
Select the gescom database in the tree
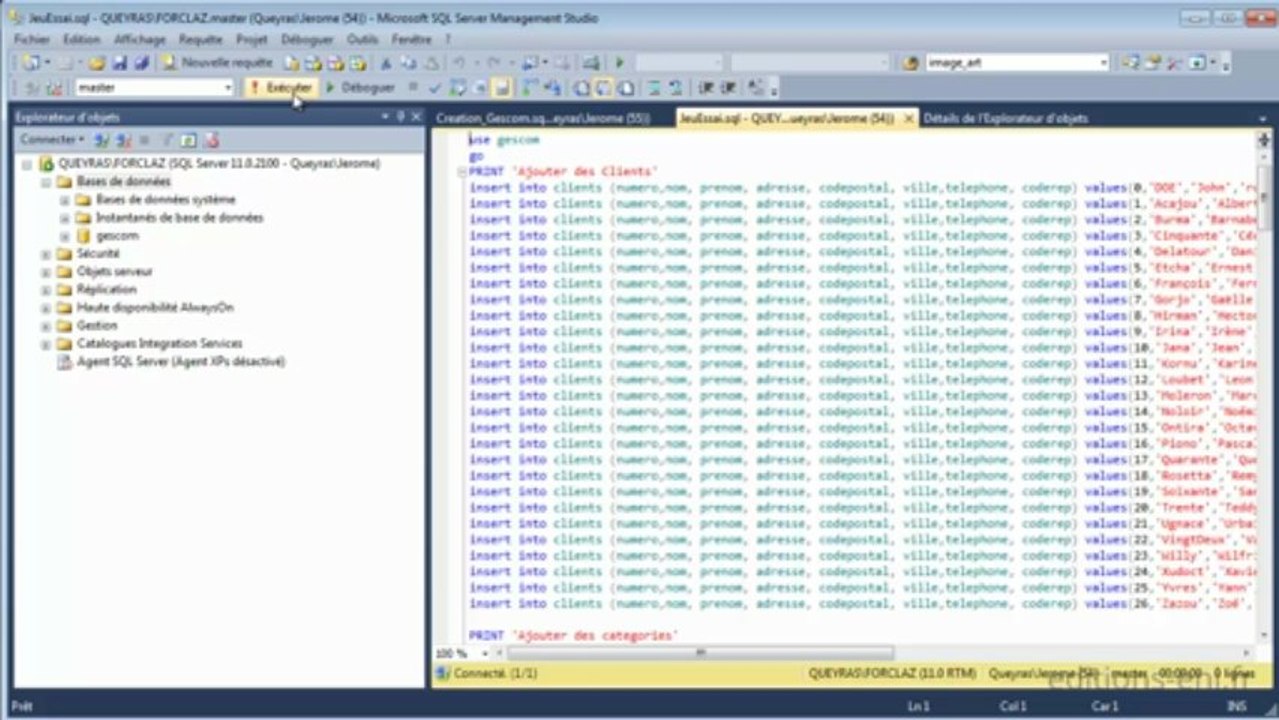[x=117, y=236]
